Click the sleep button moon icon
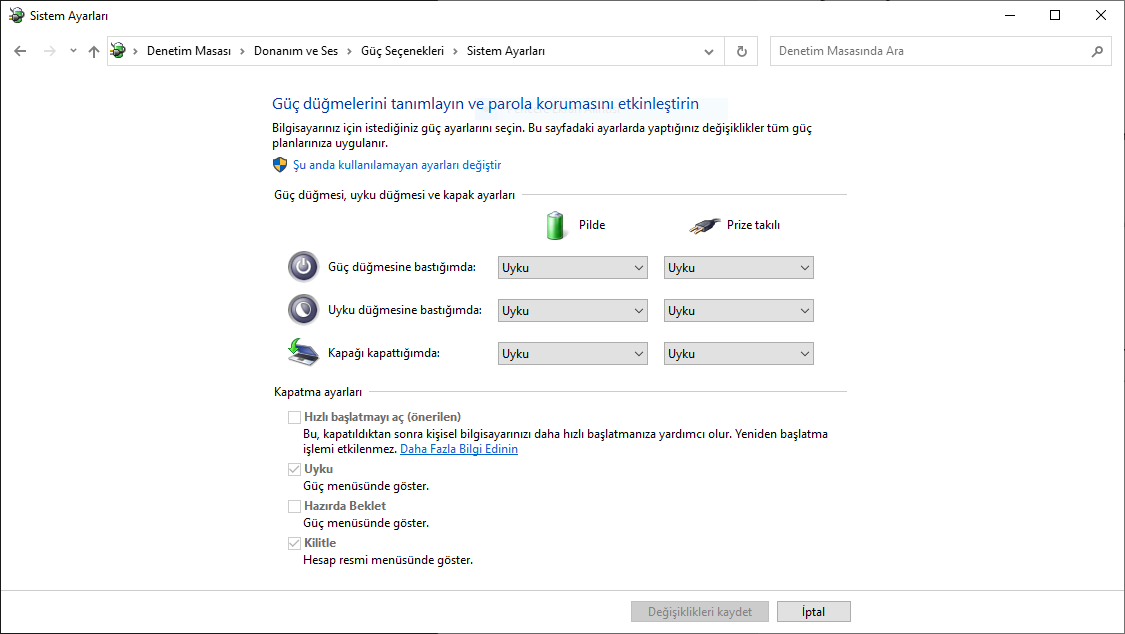Image resolution: width=1125 pixels, height=634 pixels. [303, 310]
